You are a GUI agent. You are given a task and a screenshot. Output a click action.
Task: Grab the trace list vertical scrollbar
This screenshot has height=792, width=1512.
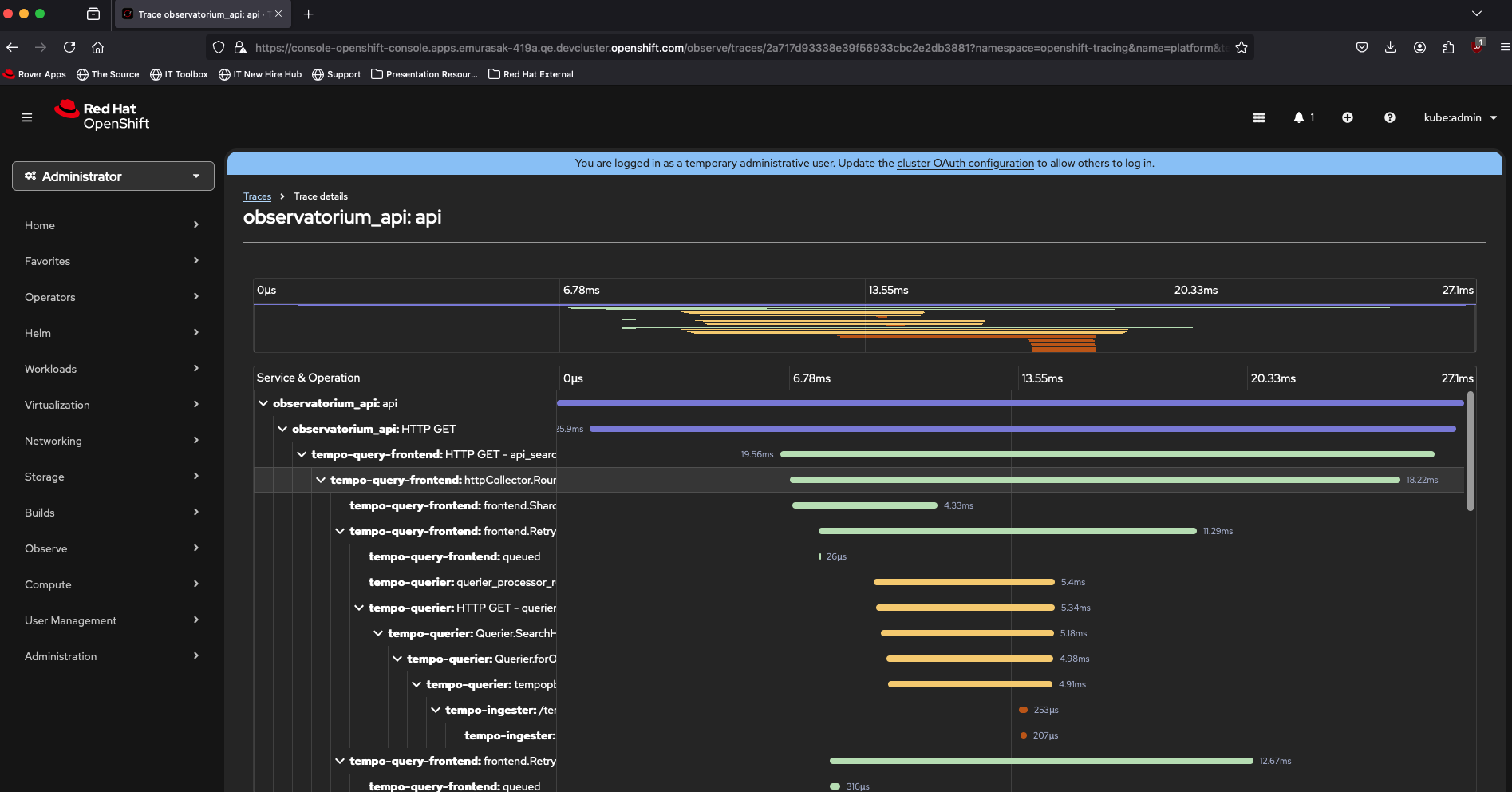1471,451
